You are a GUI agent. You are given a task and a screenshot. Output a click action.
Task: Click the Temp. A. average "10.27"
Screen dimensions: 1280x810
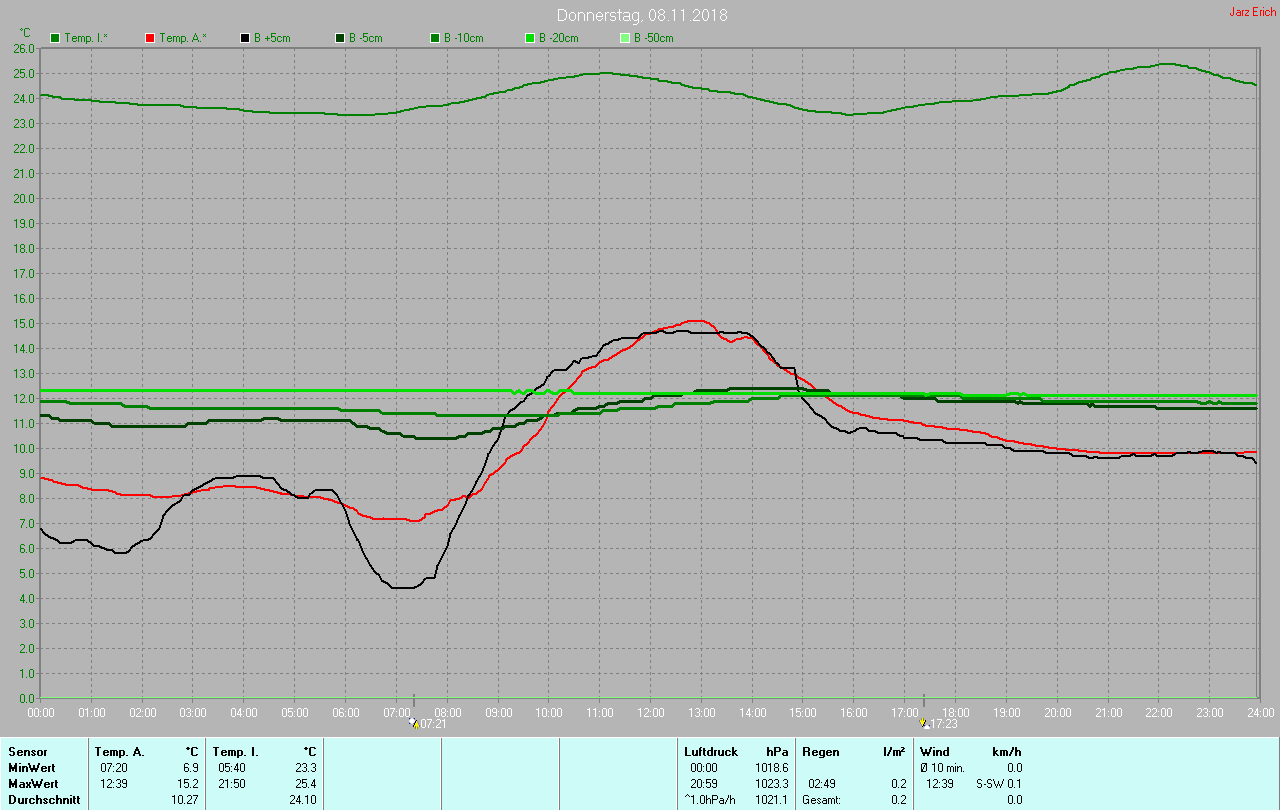(185, 800)
